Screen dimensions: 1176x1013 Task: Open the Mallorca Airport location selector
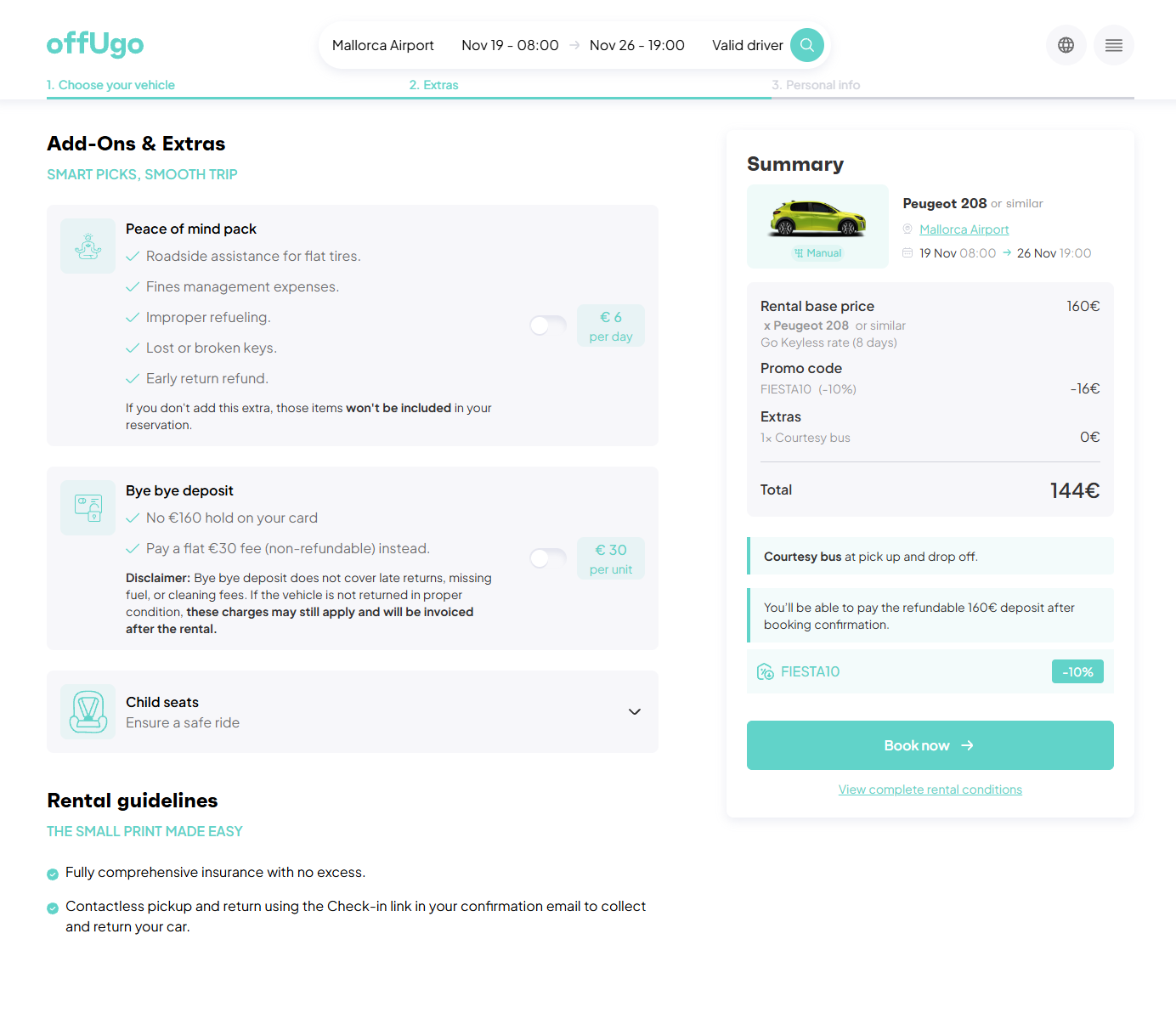point(383,45)
